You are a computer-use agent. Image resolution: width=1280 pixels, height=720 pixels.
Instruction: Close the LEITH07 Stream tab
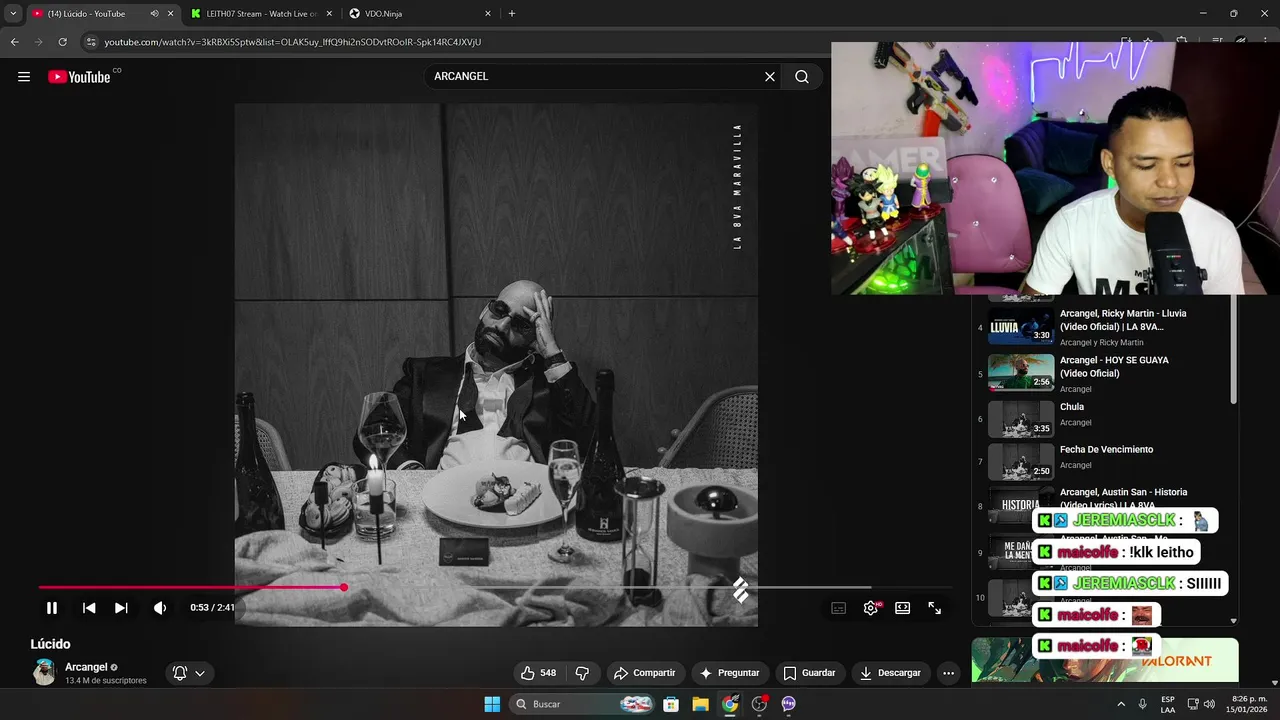click(329, 14)
